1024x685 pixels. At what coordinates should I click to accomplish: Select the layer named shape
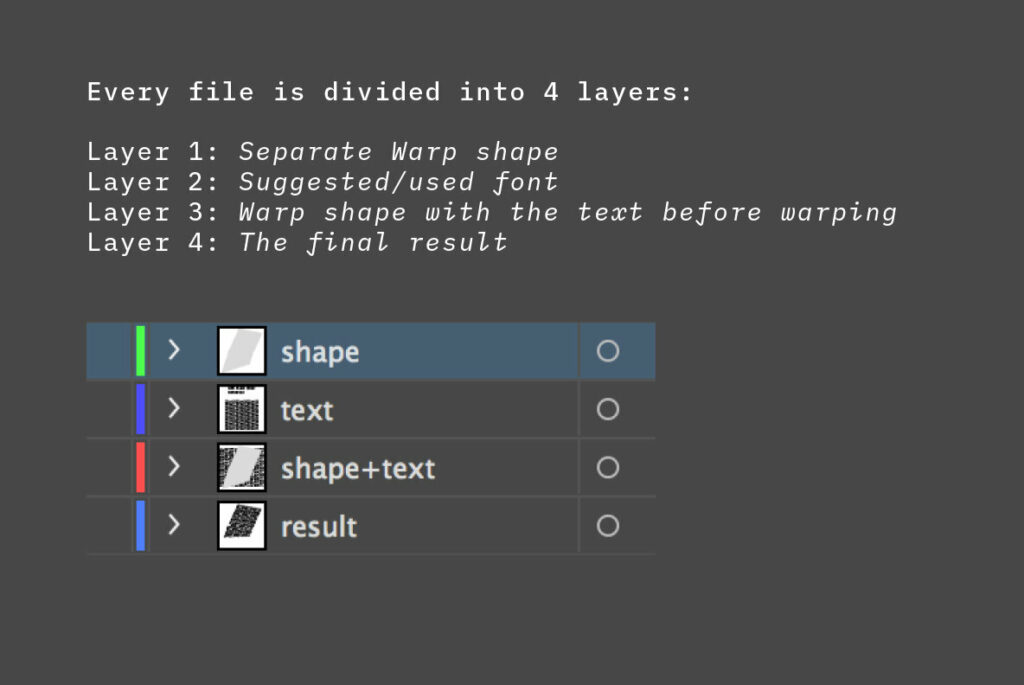click(x=320, y=352)
